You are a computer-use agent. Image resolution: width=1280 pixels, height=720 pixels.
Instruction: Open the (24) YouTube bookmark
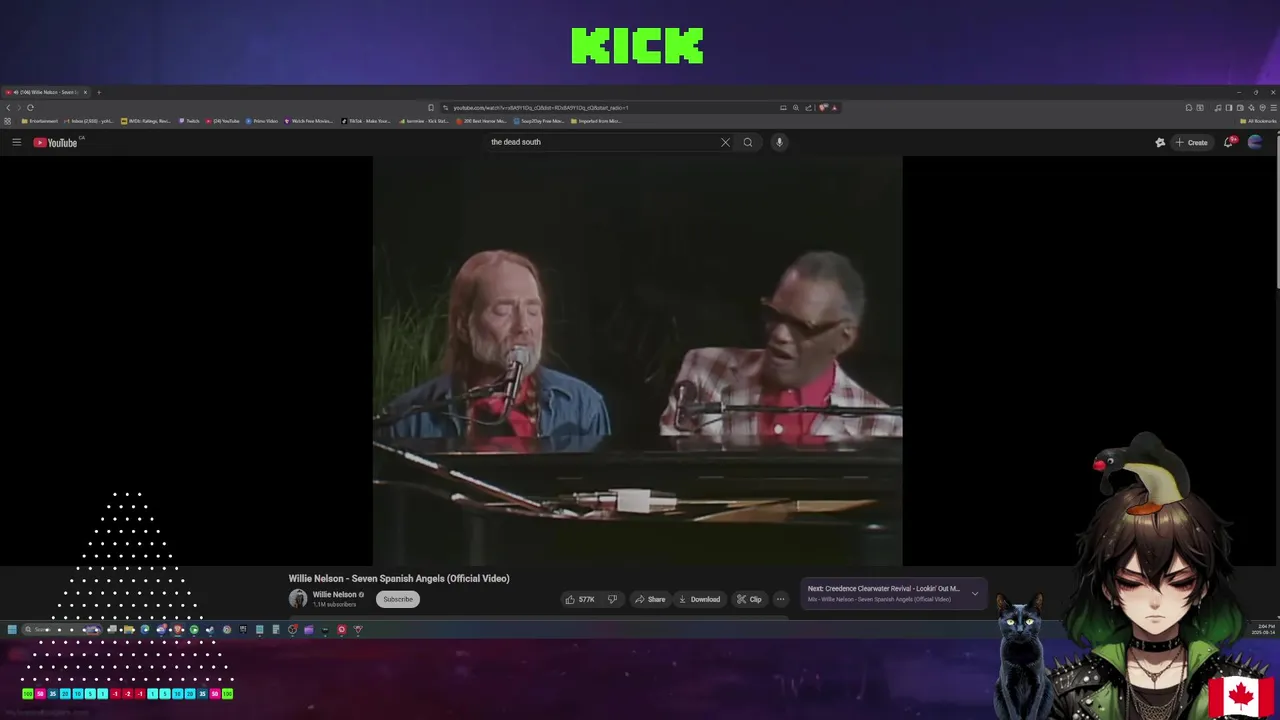pyautogui.click(x=222, y=121)
